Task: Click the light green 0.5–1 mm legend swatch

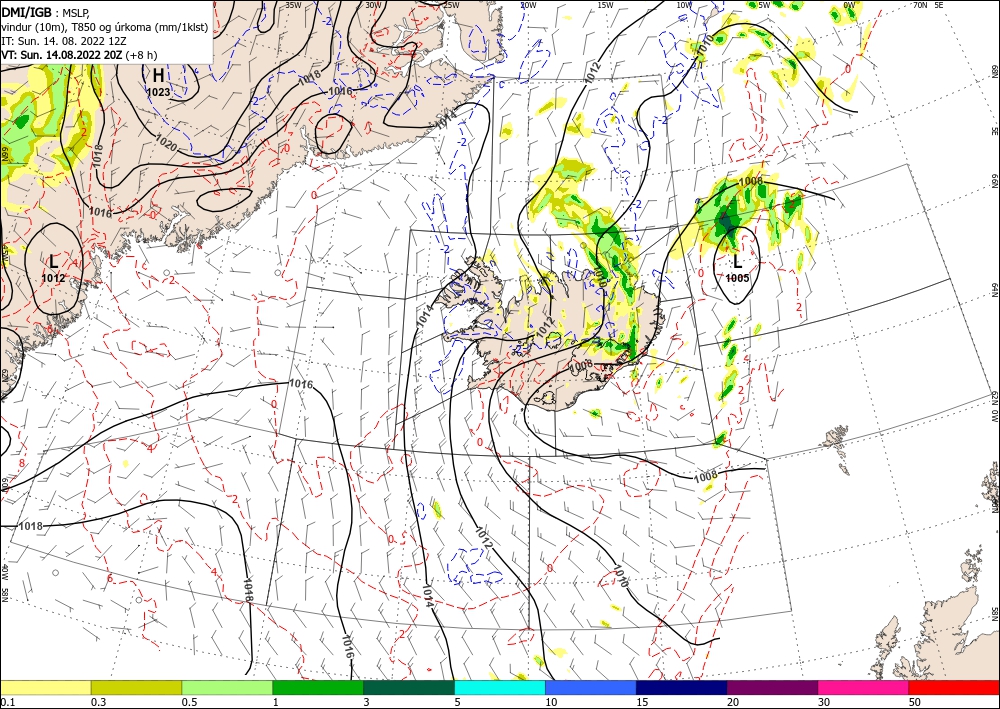Action: pyautogui.click(x=227, y=687)
